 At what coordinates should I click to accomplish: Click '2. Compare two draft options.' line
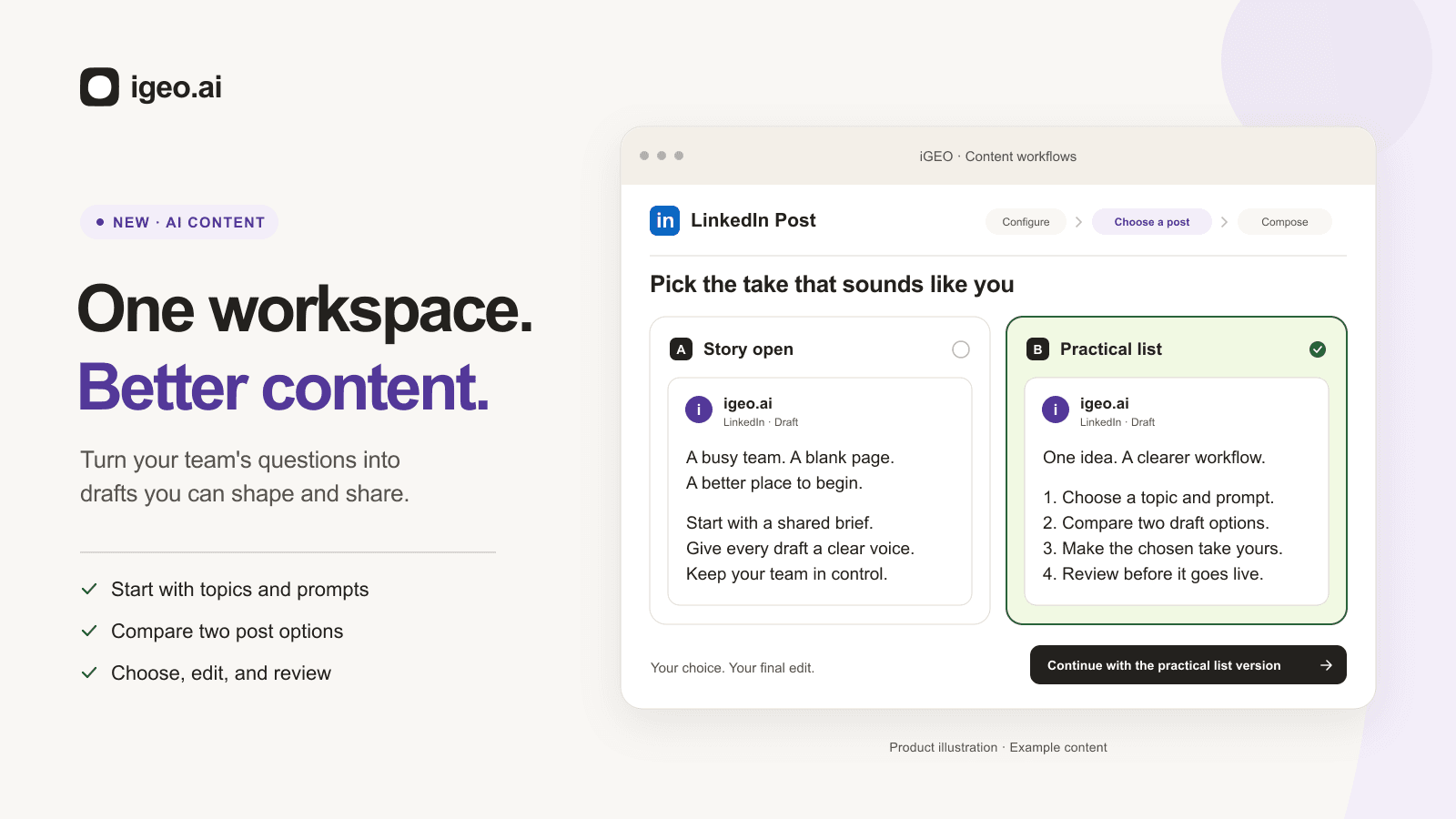[x=1156, y=523]
